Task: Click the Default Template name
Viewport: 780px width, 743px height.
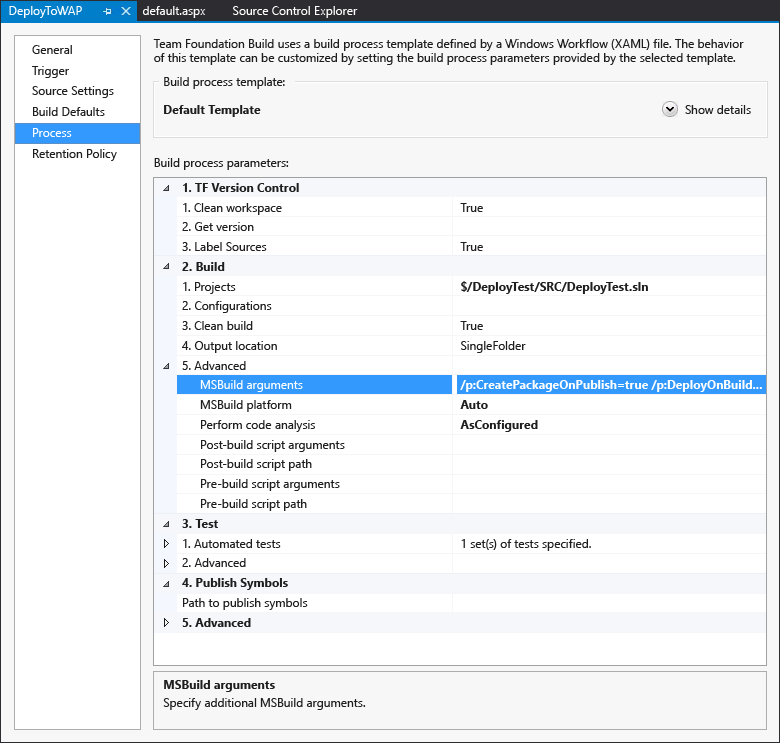Action: point(211,110)
